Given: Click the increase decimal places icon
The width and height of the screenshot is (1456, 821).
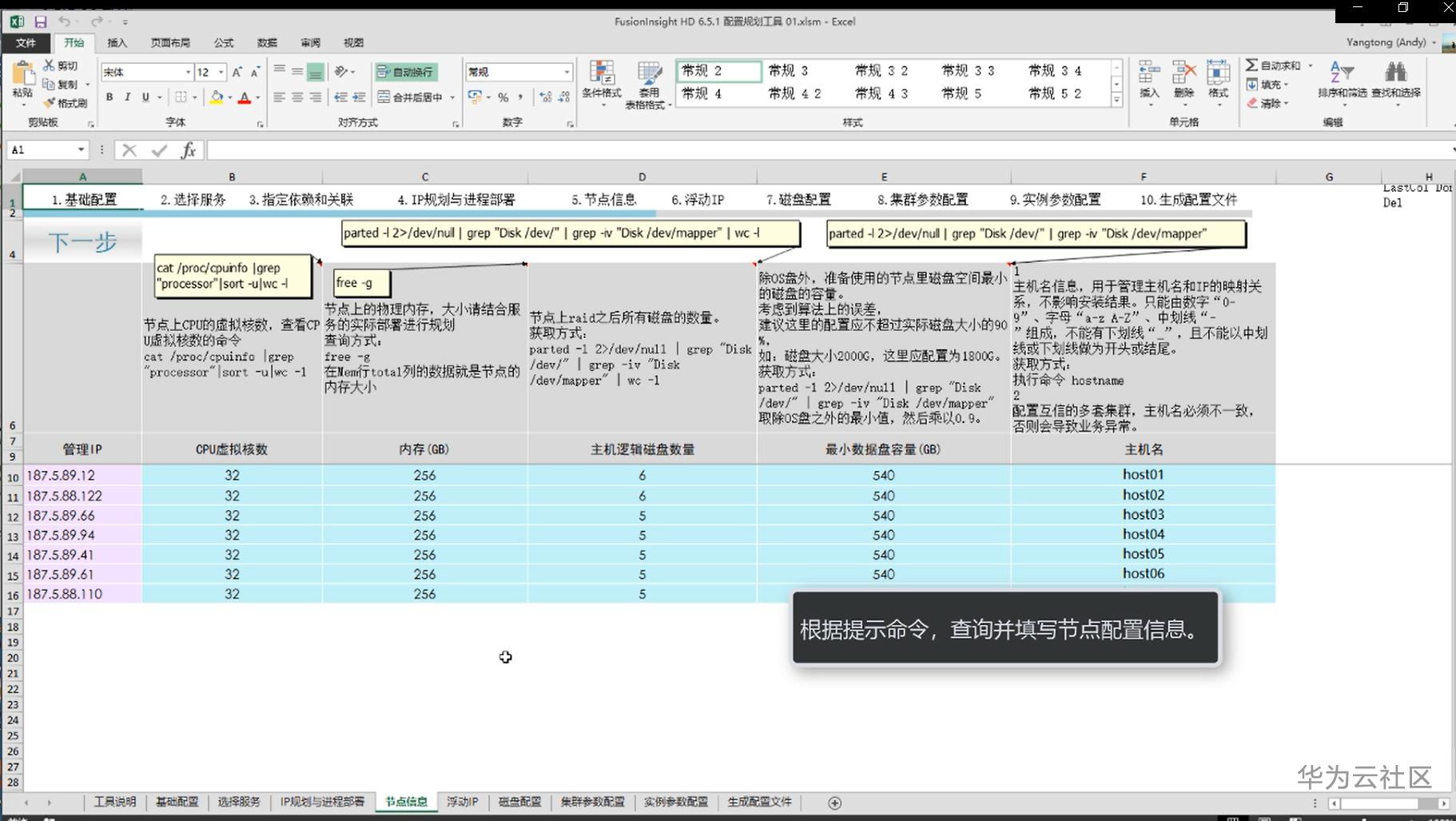Looking at the screenshot, I should (546, 97).
